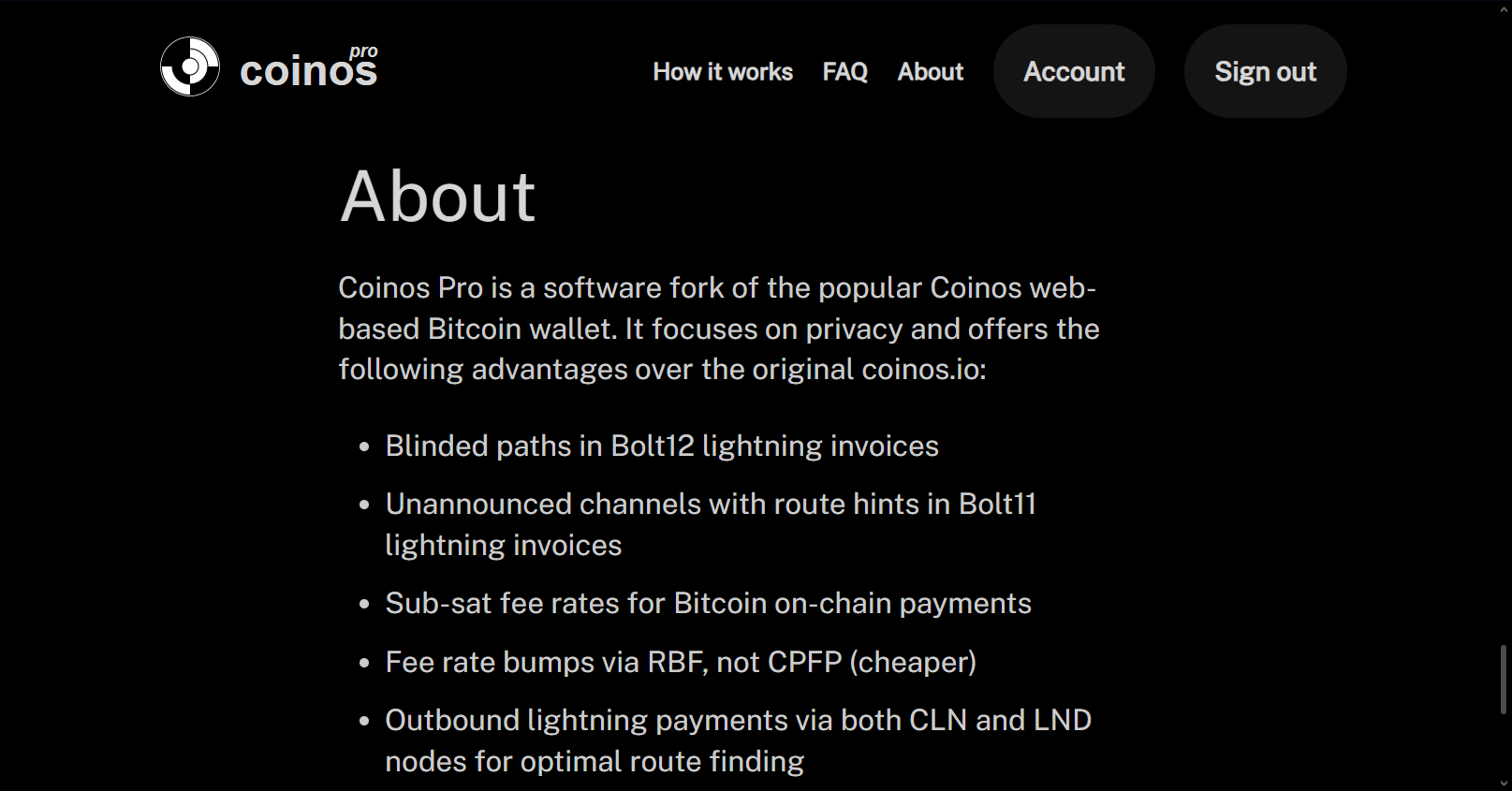Go to the FAQ page

click(844, 72)
